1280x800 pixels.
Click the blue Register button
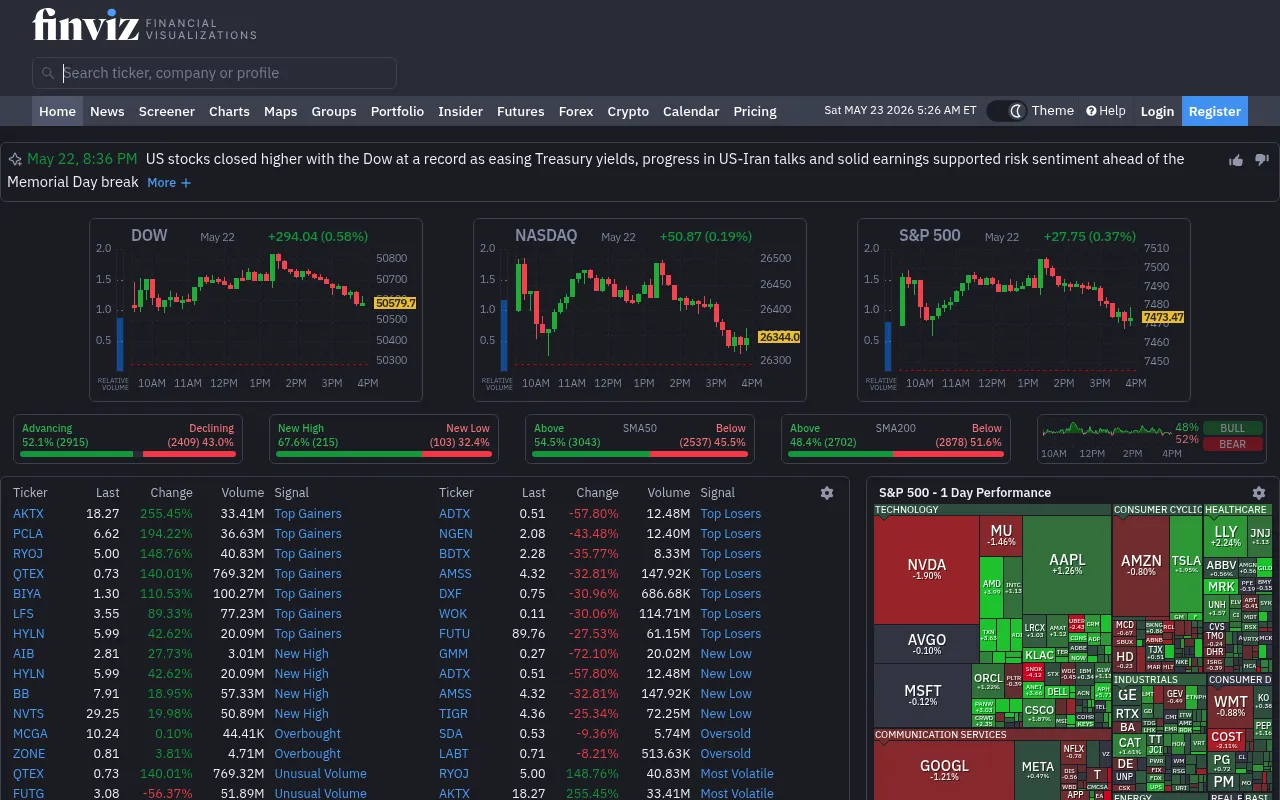coord(1215,111)
